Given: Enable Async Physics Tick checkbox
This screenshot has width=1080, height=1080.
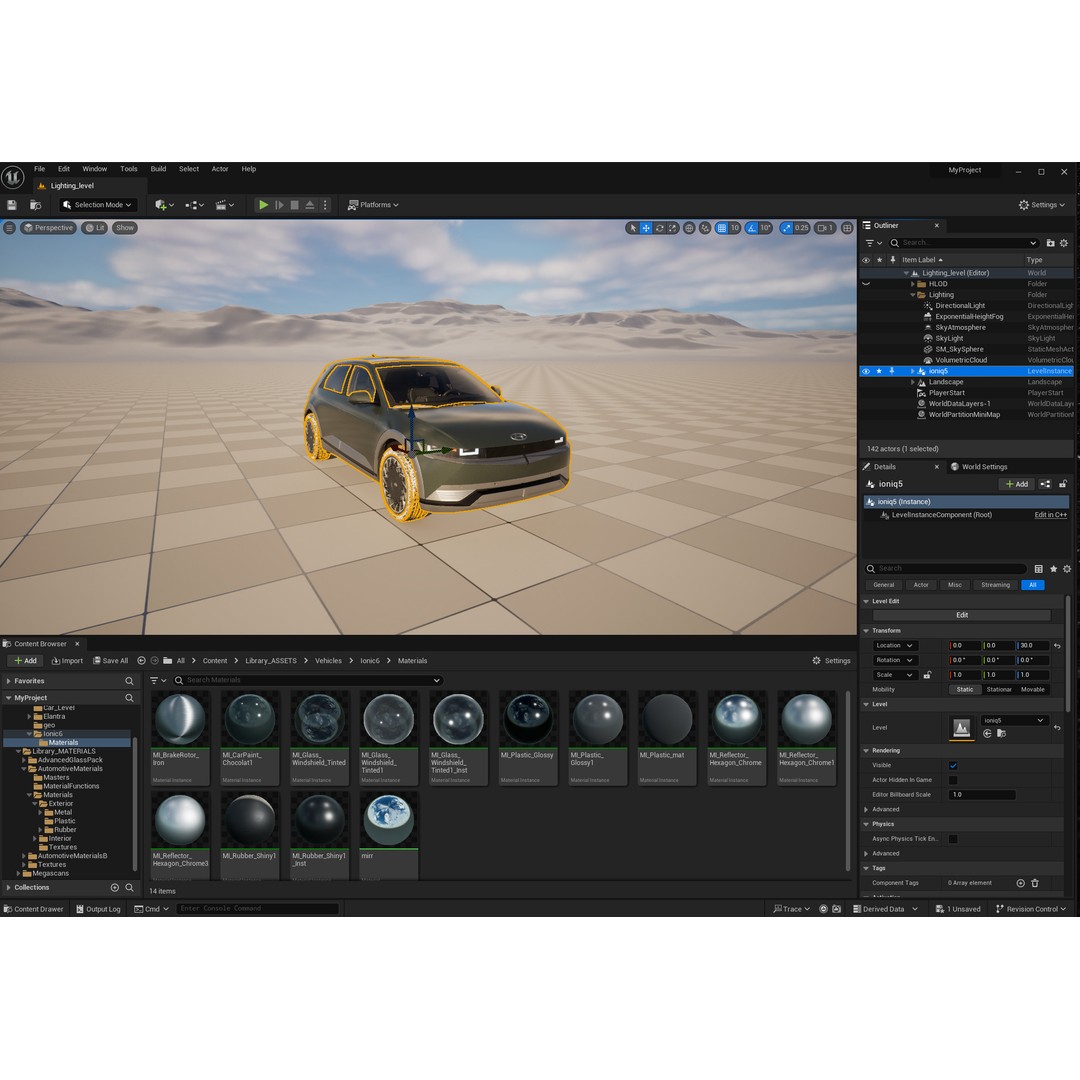Looking at the screenshot, I should tap(953, 840).
